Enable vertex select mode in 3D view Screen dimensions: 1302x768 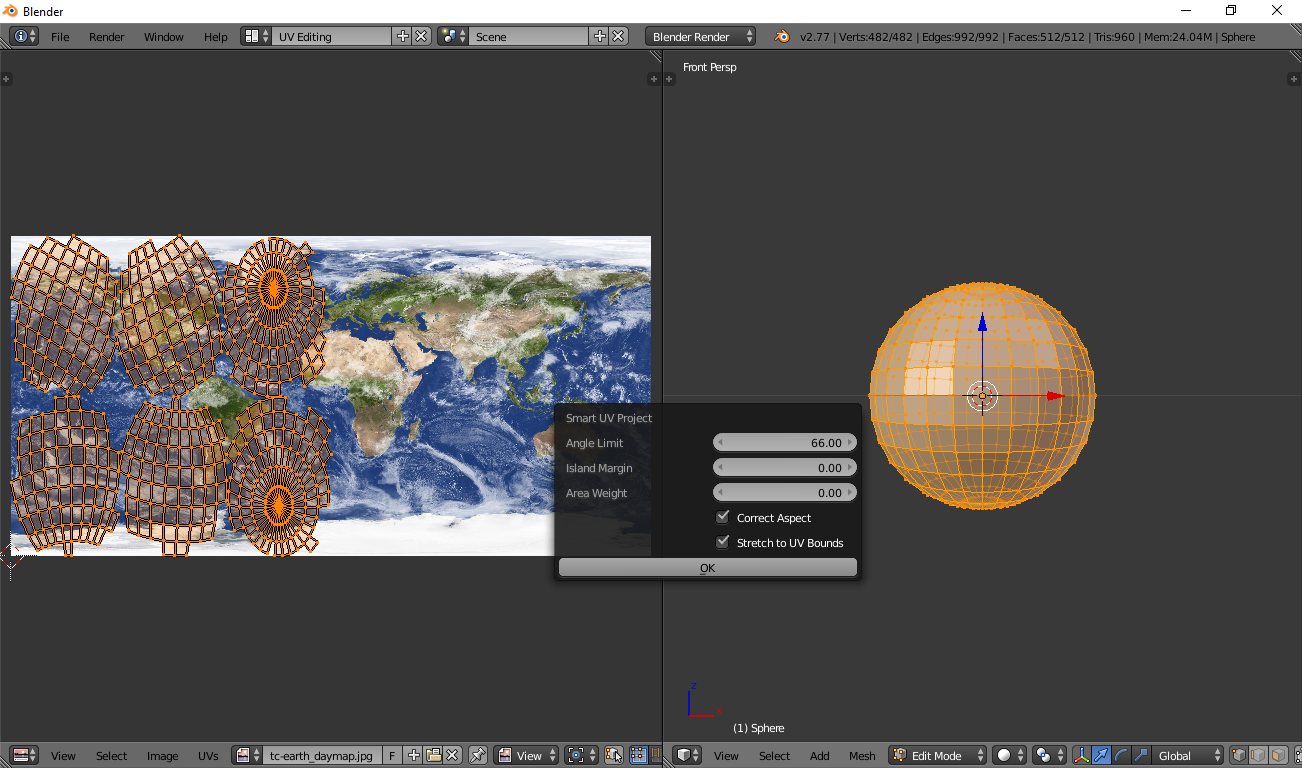1237,756
